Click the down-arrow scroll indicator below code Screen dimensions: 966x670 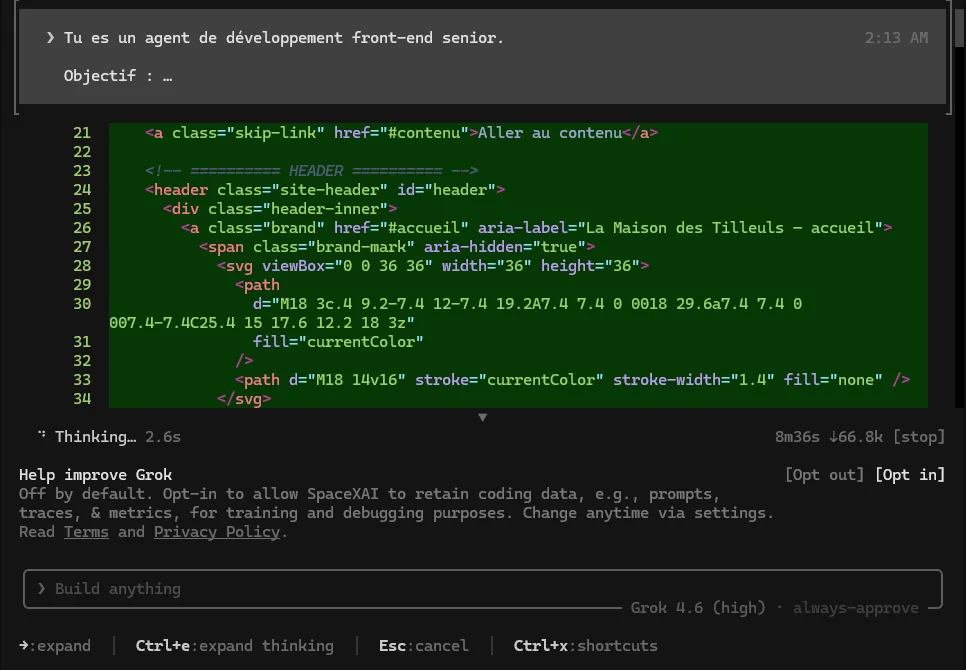point(483,418)
